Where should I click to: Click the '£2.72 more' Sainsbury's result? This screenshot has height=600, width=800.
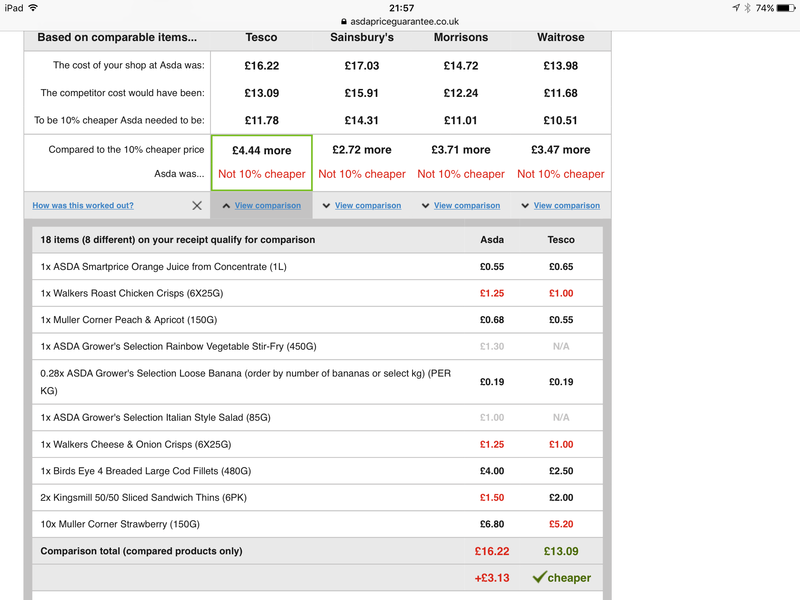(x=362, y=150)
